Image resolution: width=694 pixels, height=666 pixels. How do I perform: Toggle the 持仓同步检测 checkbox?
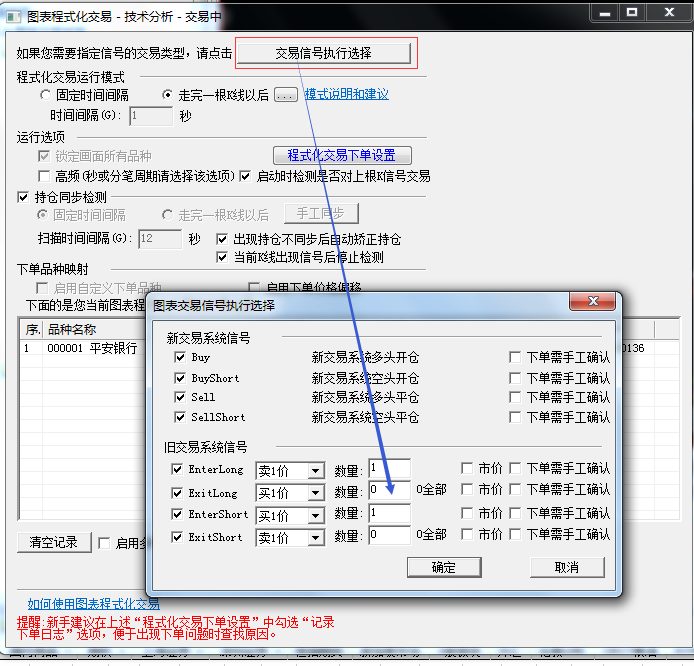[24, 197]
